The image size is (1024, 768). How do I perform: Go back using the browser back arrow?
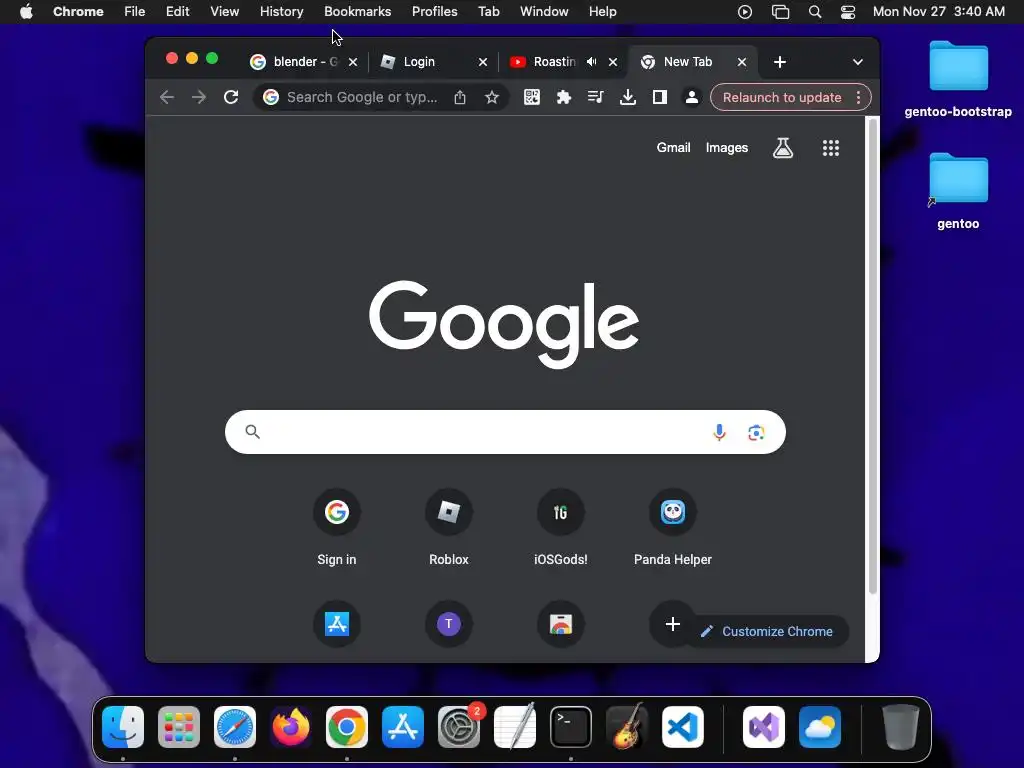(167, 97)
